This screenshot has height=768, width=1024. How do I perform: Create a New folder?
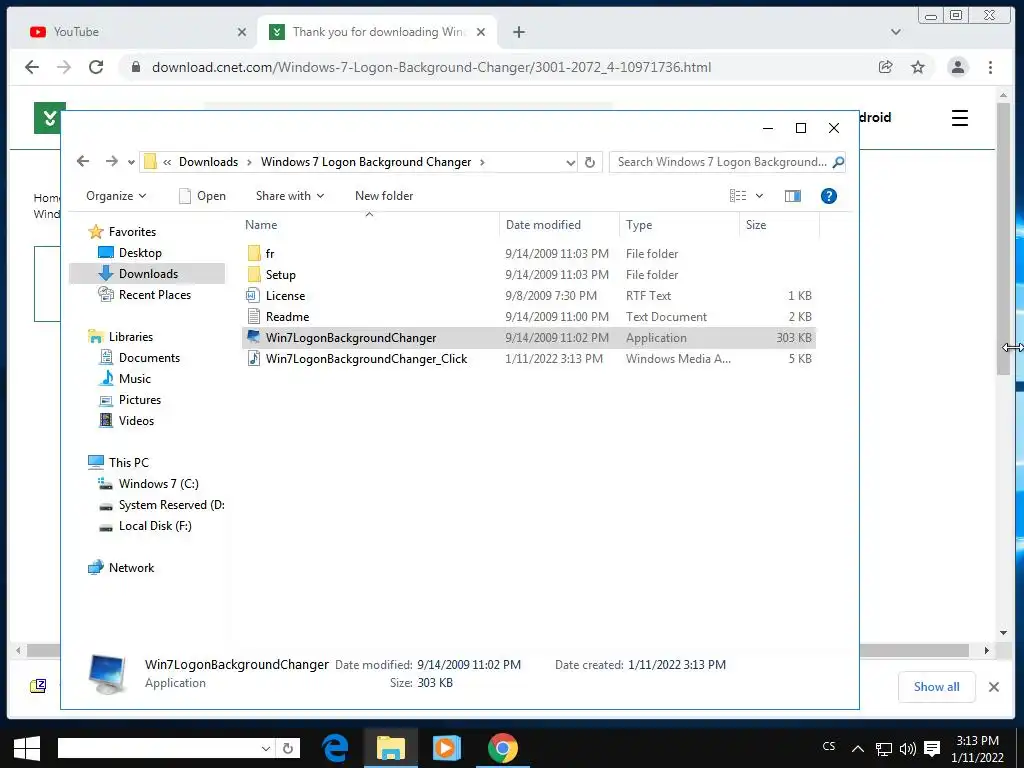(384, 196)
